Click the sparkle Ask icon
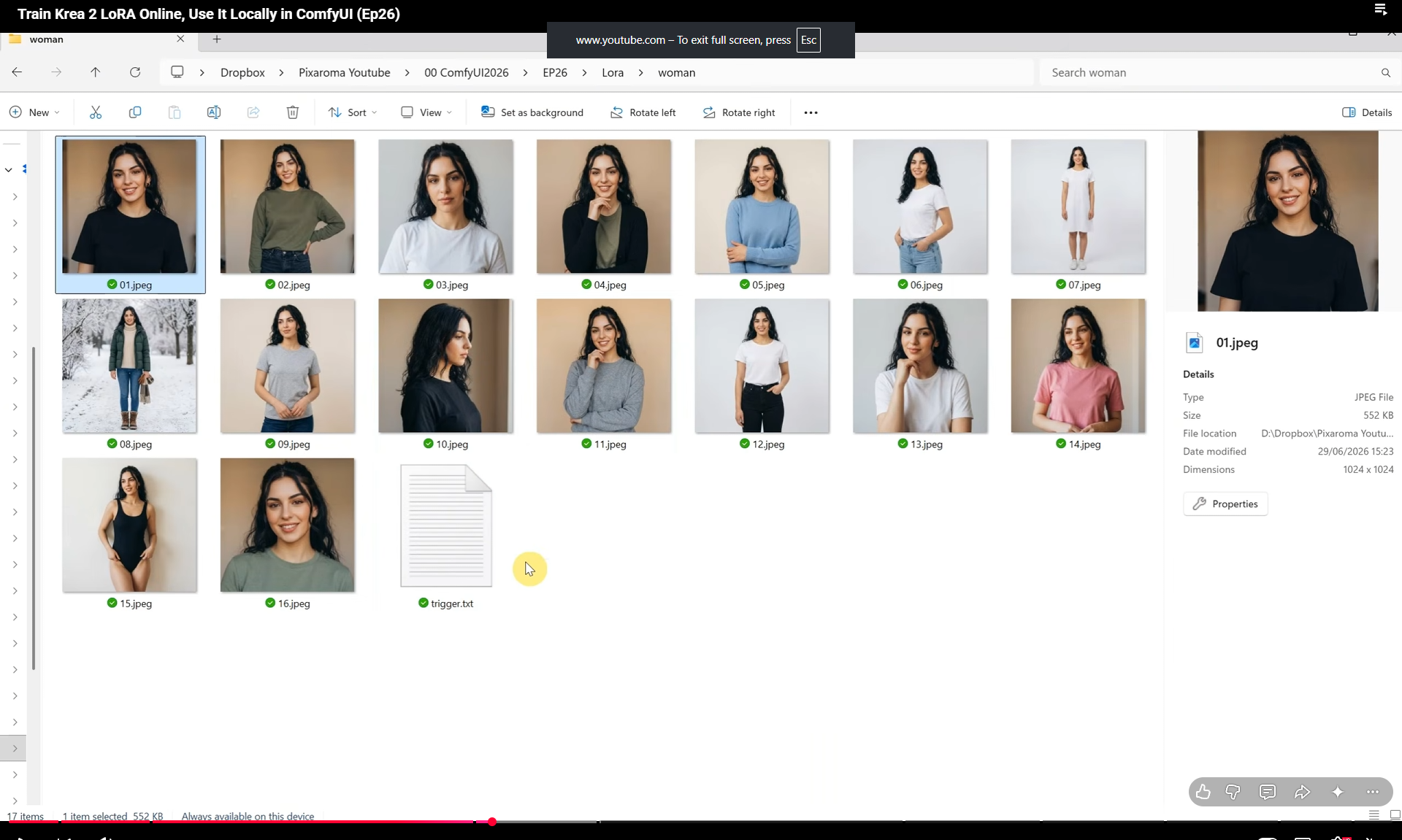Screen dimensions: 1402x840 pyautogui.click(x=1338, y=792)
